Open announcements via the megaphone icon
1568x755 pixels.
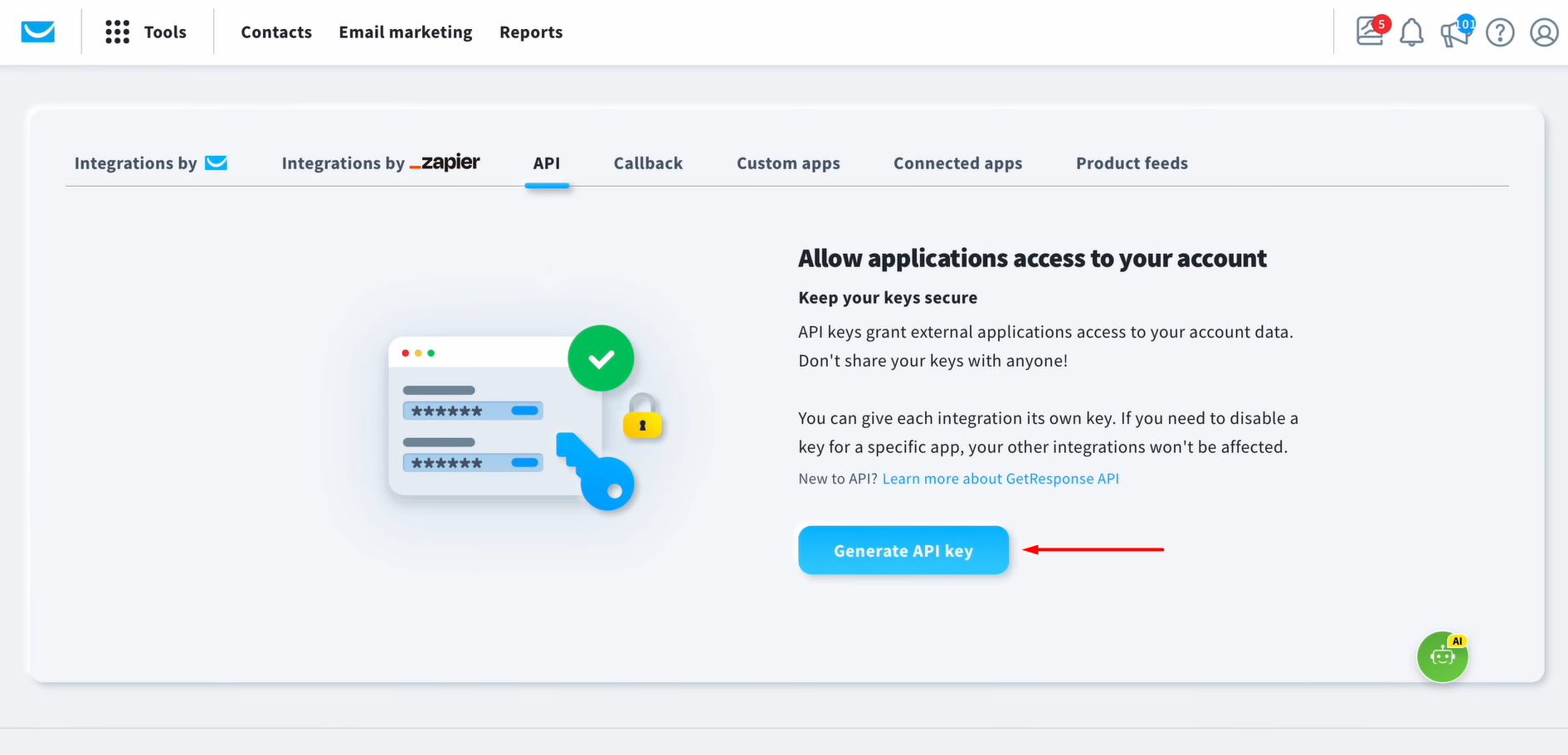tap(1455, 34)
